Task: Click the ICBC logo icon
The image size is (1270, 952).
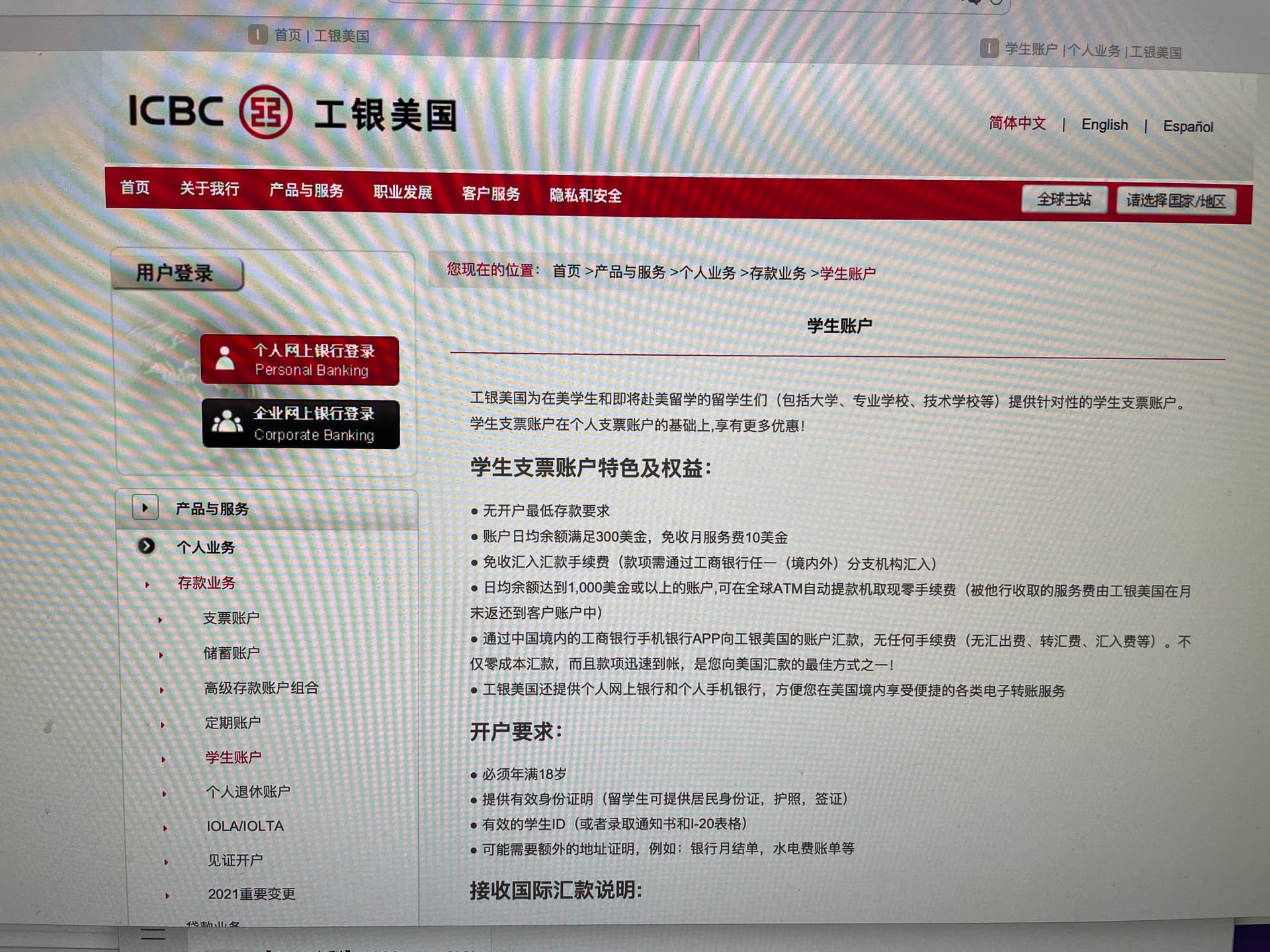Action: coord(267,112)
